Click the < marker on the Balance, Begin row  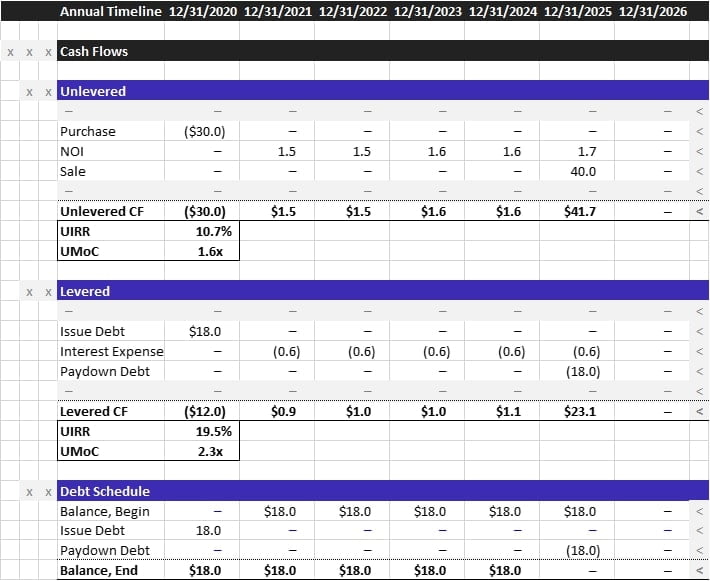(699, 511)
